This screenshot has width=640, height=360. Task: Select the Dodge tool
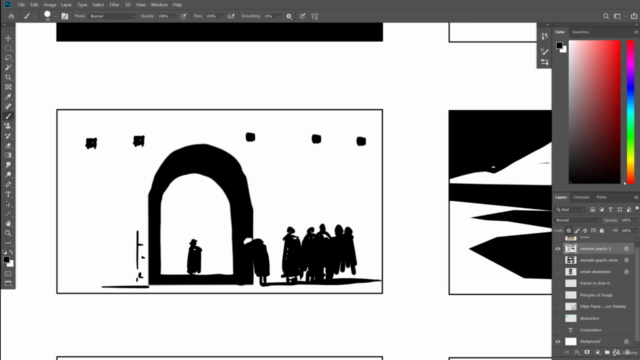[8, 175]
